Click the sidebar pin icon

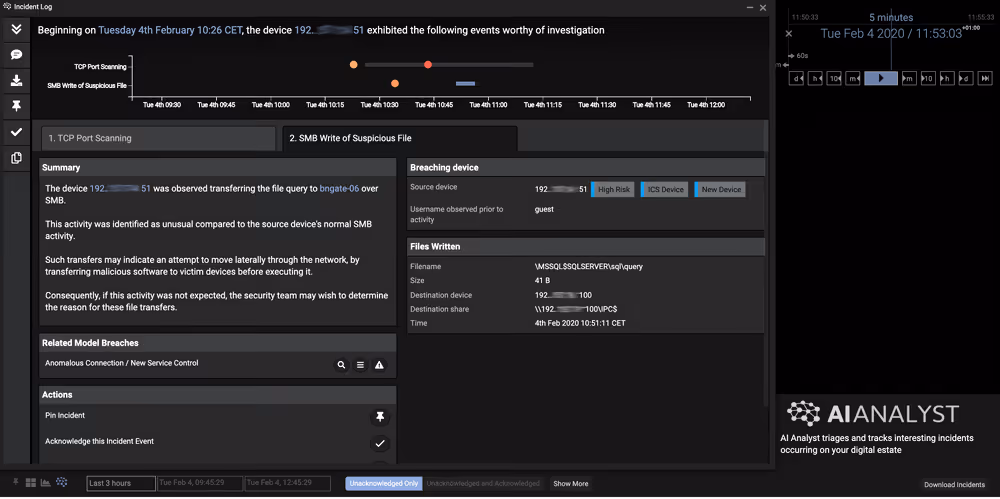pos(17,107)
